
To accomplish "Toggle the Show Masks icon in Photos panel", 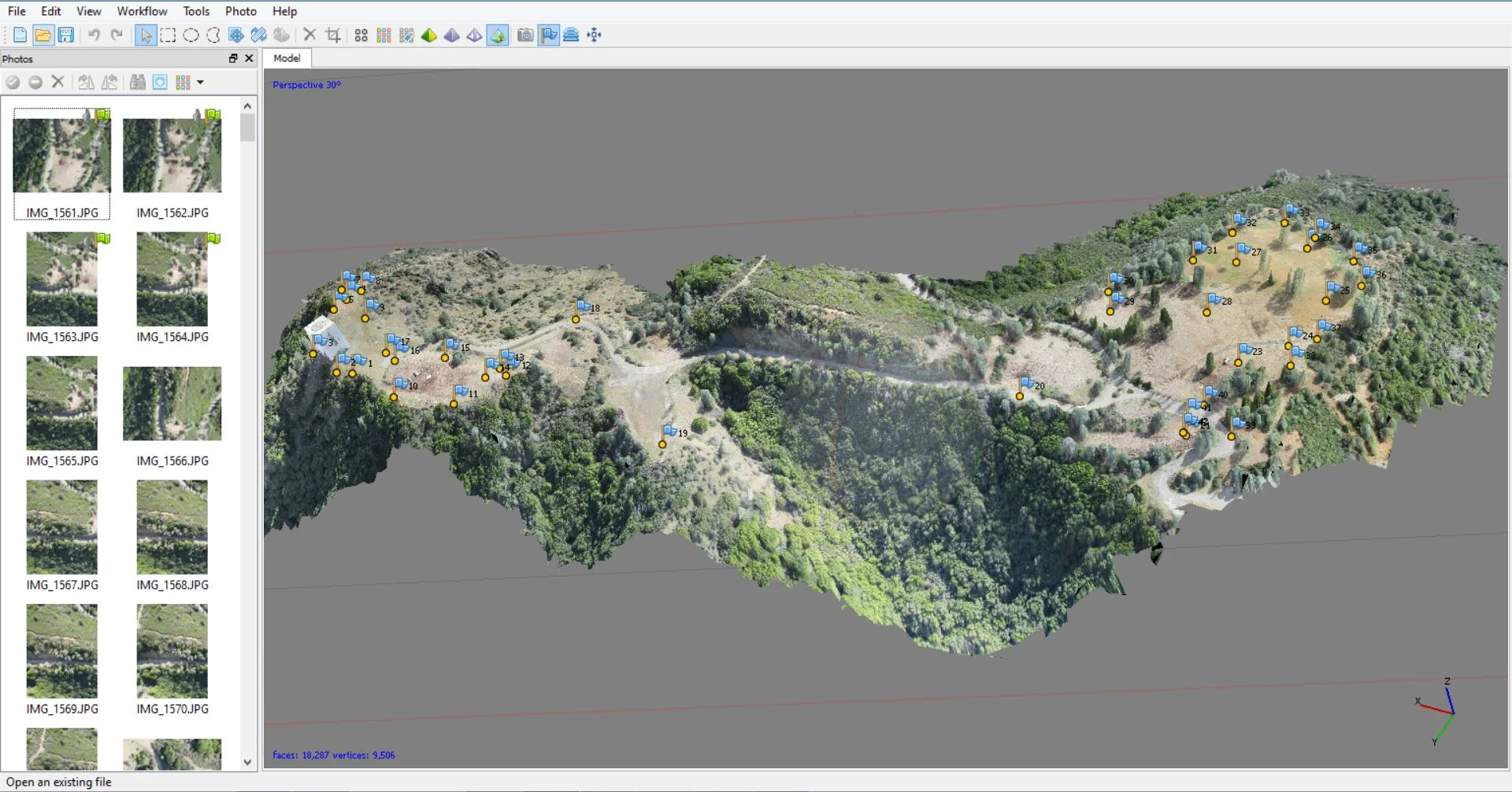I will [160, 82].
